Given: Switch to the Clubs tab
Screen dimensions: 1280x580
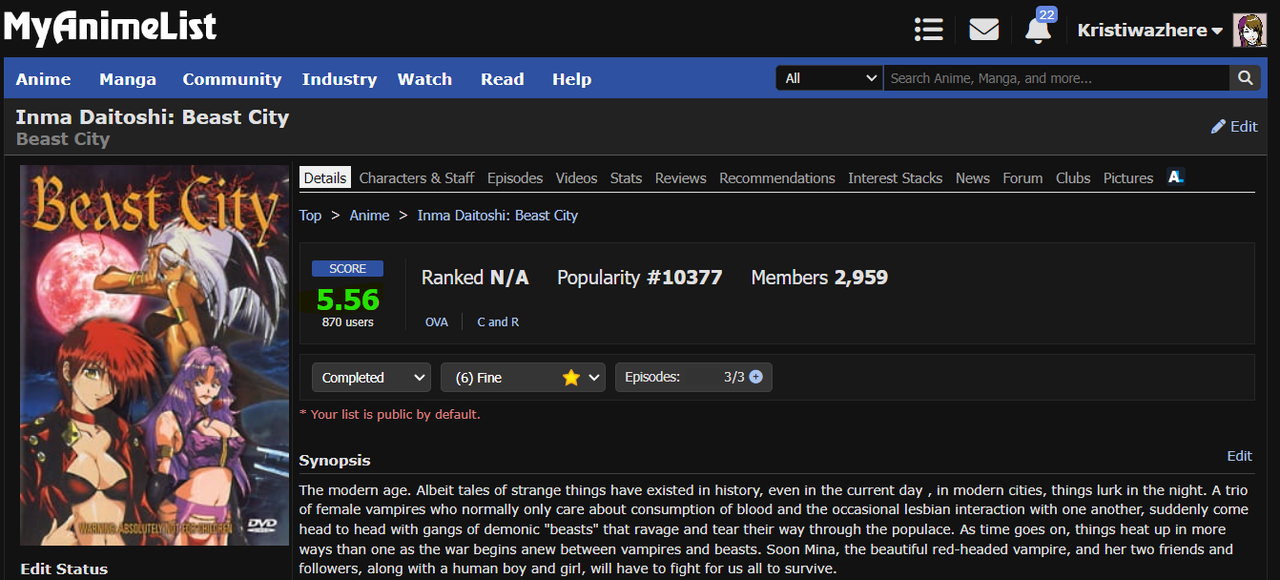Looking at the screenshot, I should click(x=1073, y=178).
